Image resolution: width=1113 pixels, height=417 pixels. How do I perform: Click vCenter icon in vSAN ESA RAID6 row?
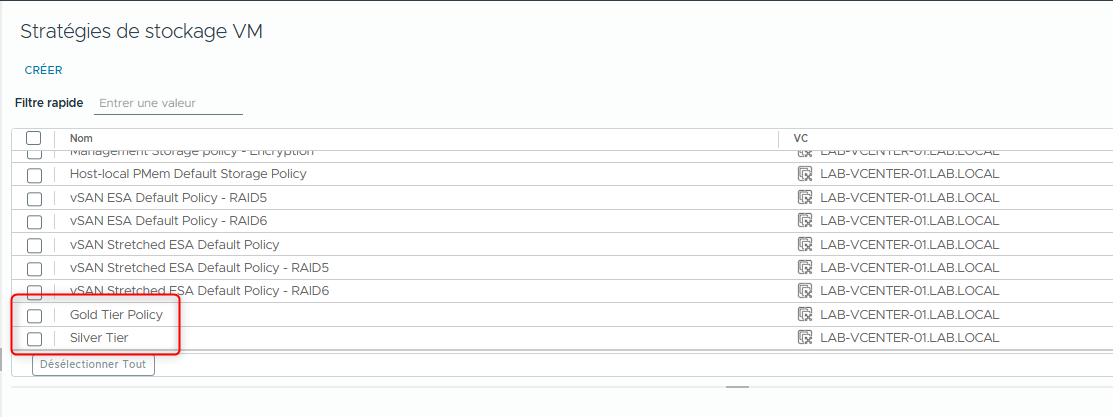805,221
